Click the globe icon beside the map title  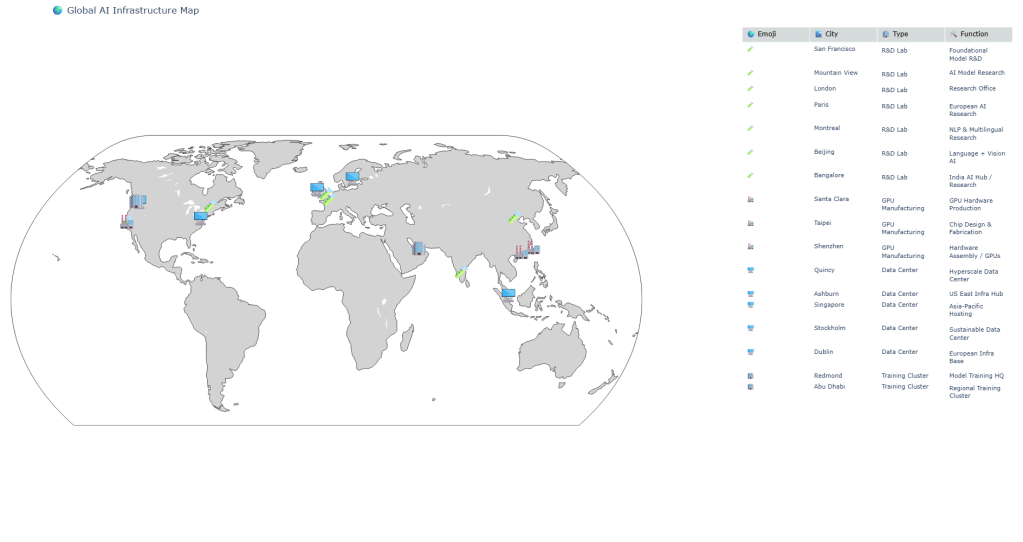point(57,10)
